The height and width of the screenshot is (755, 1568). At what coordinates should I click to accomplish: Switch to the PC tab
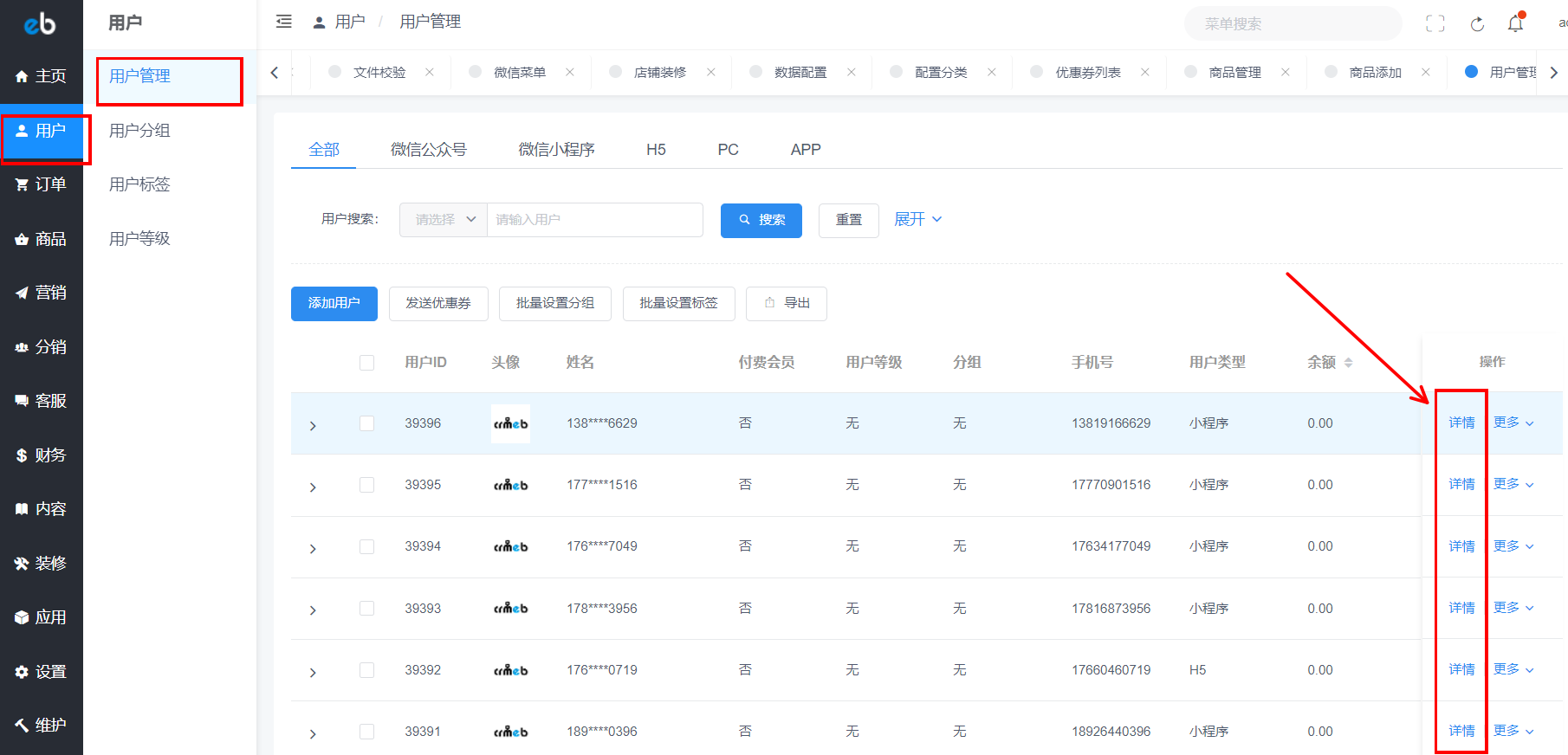[x=728, y=150]
